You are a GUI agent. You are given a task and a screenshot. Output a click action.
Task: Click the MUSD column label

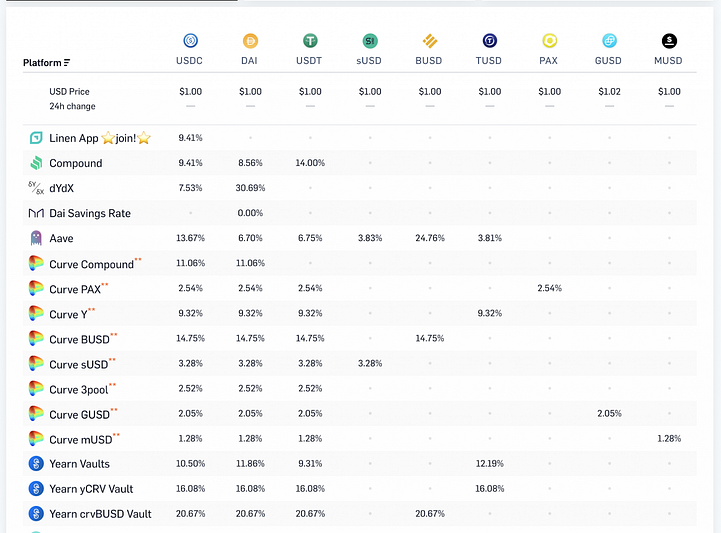668,61
